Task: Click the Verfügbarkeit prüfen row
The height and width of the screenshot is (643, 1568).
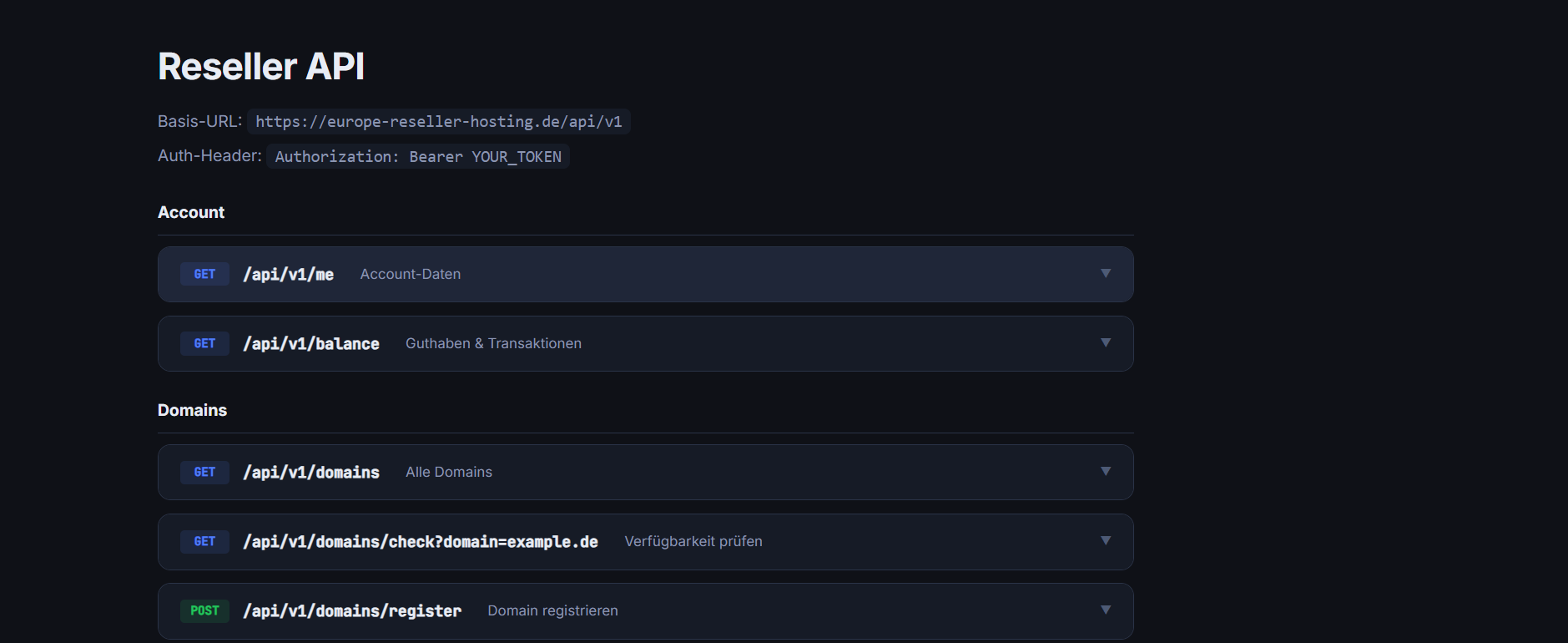Action: 693,541
